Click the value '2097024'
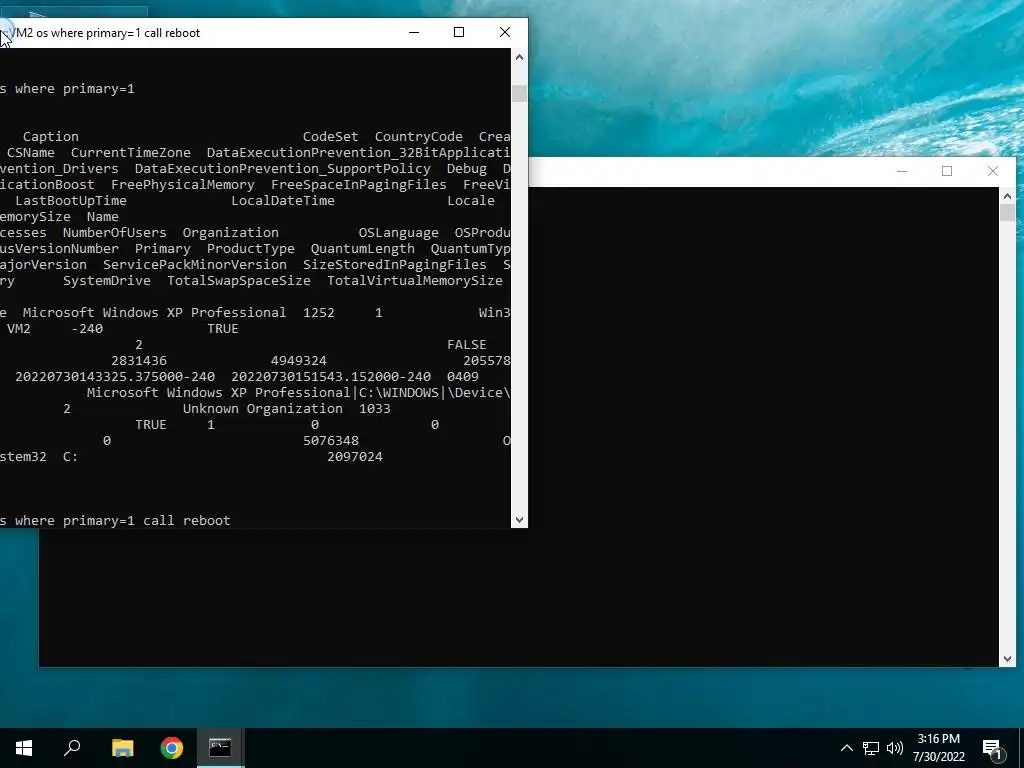This screenshot has width=1024, height=768. 355,456
